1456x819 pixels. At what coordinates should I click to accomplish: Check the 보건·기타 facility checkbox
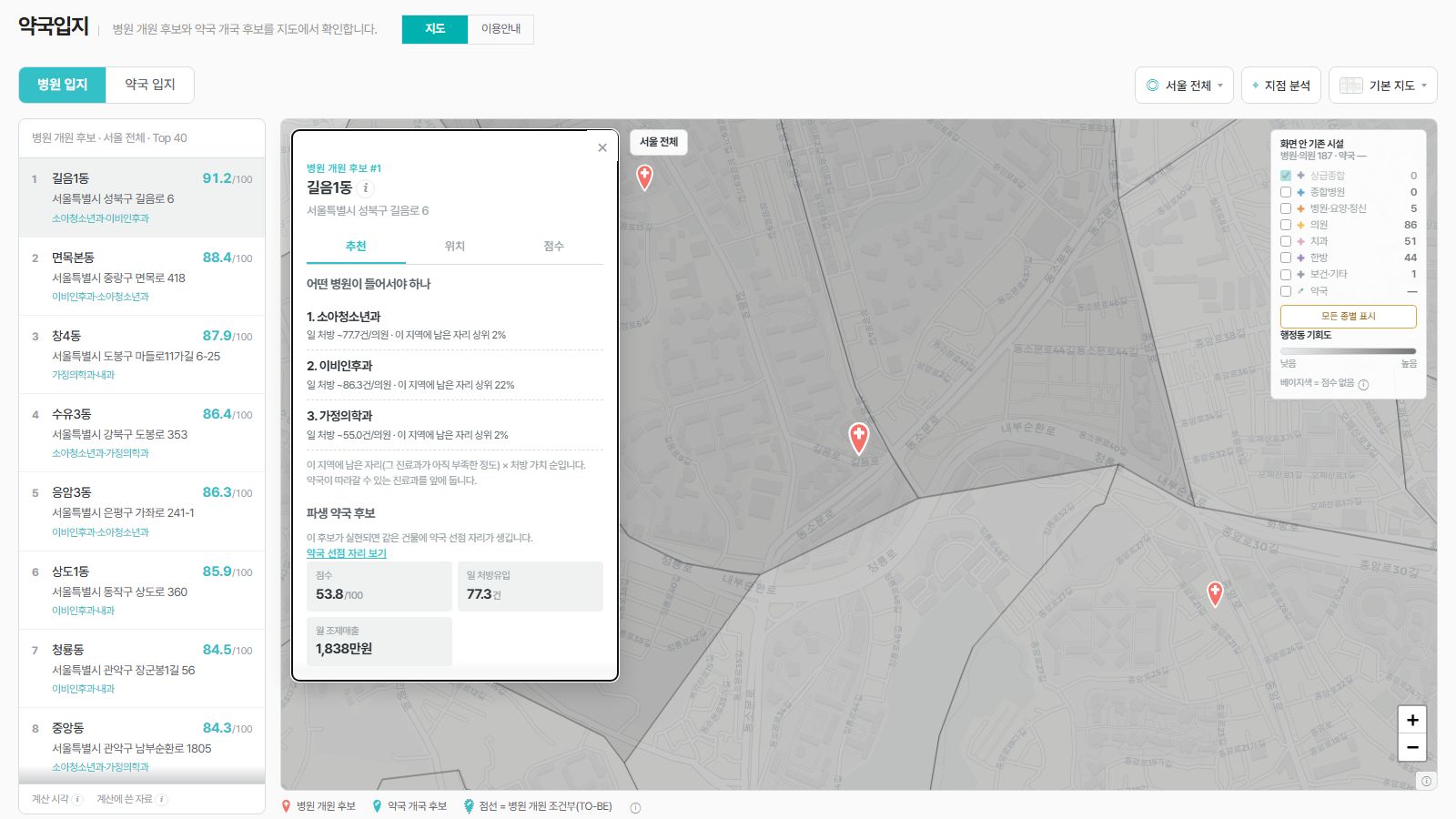pyautogui.click(x=1286, y=274)
